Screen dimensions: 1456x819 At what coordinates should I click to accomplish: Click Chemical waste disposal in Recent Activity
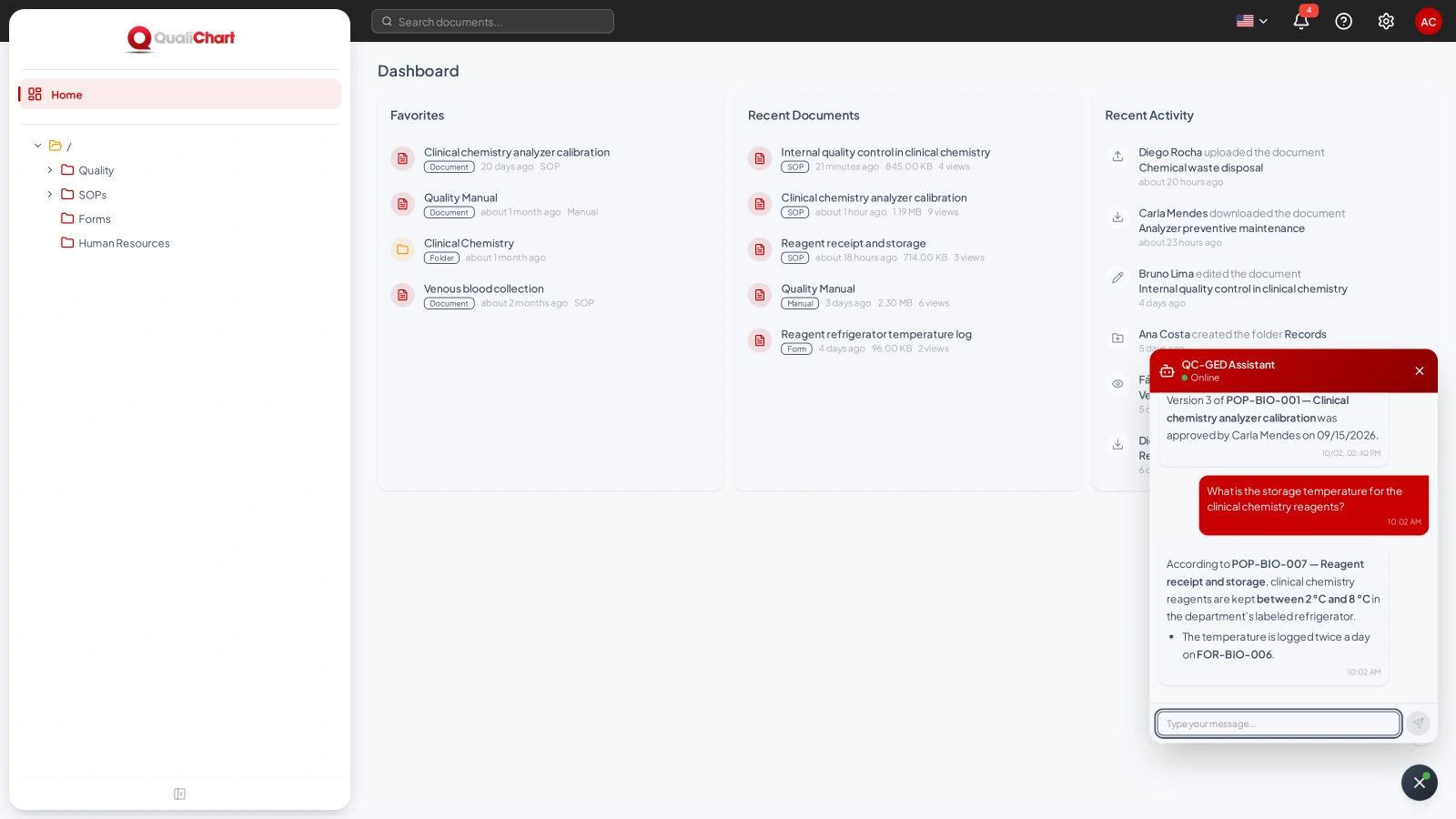point(1200,167)
